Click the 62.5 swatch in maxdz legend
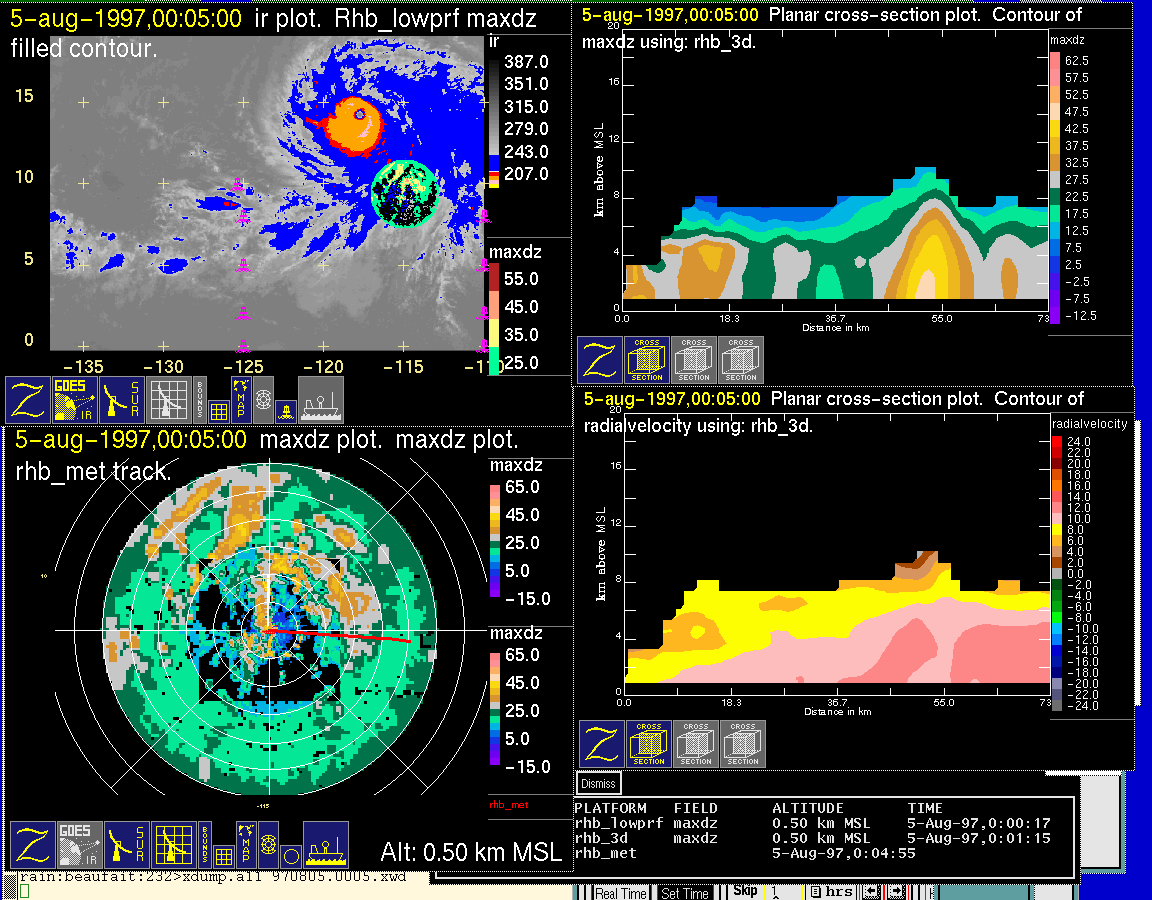 tap(1054, 61)
